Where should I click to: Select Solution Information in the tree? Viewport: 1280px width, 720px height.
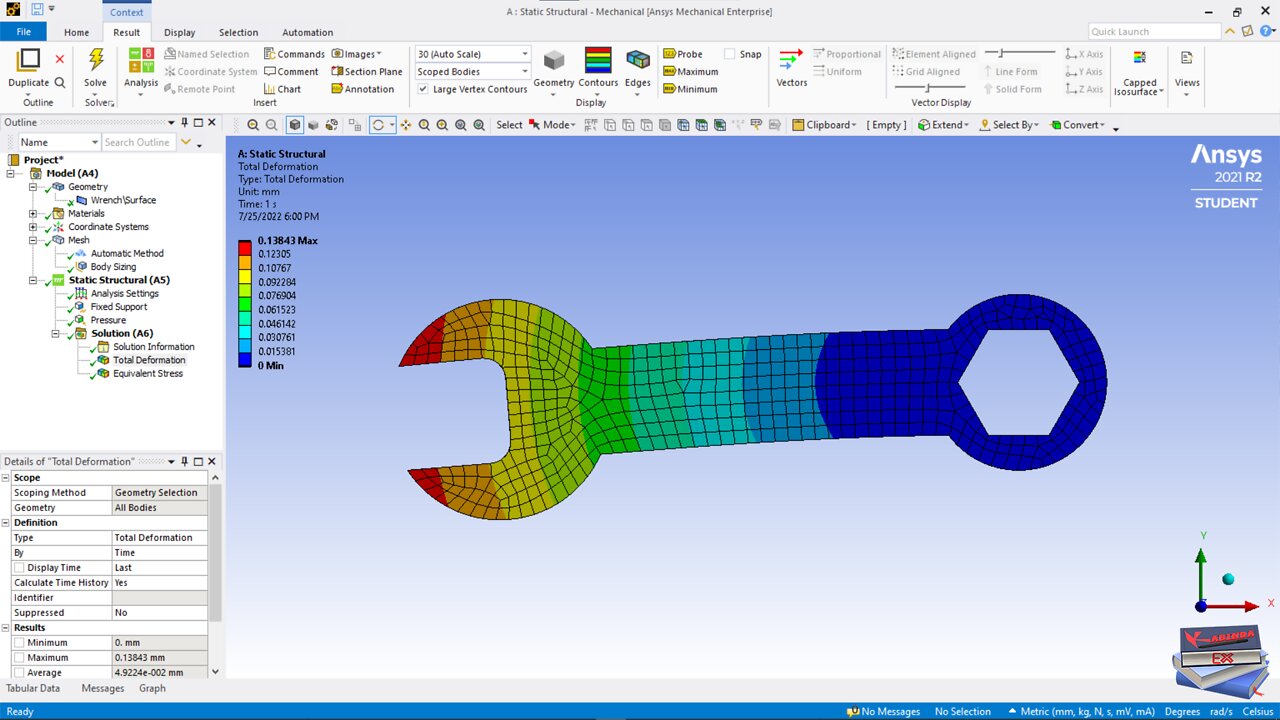pos(154,347)
